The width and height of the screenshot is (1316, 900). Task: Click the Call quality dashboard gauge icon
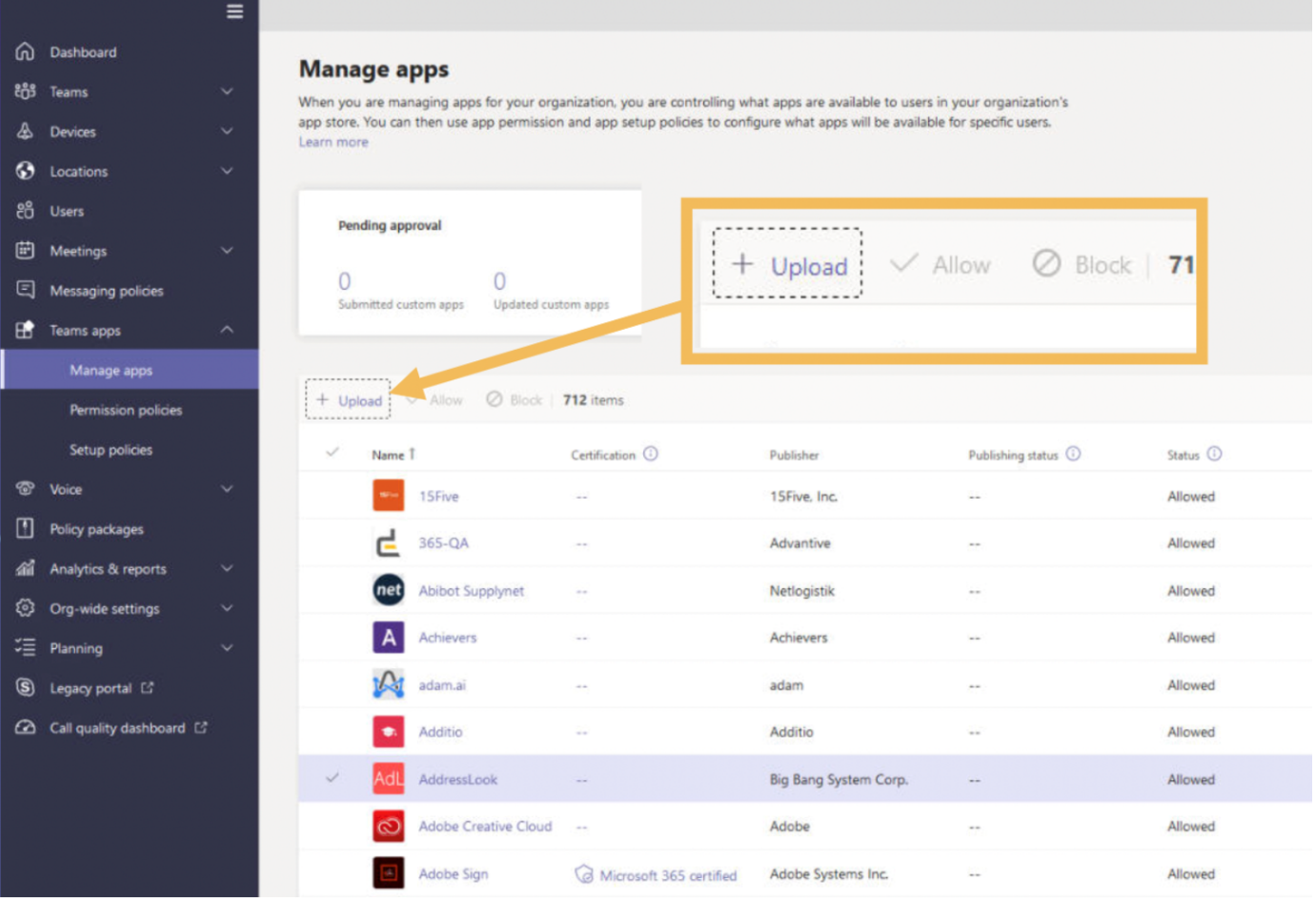coord(26,727)
